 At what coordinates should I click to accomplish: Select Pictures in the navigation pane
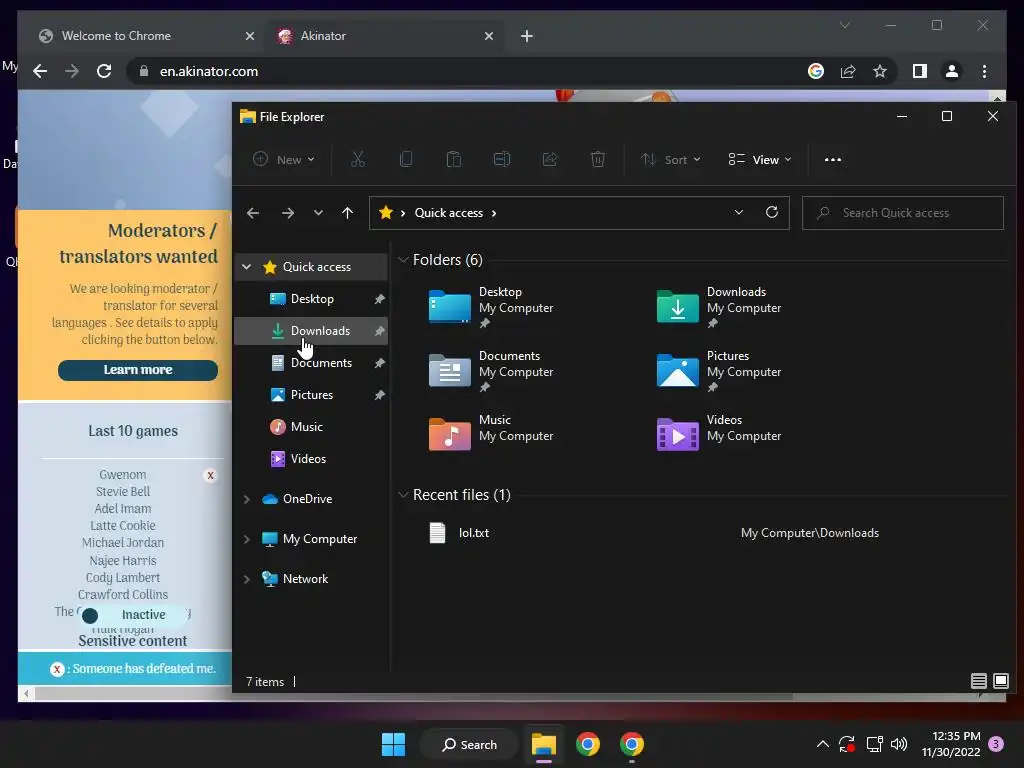click(x=312, y=394)
